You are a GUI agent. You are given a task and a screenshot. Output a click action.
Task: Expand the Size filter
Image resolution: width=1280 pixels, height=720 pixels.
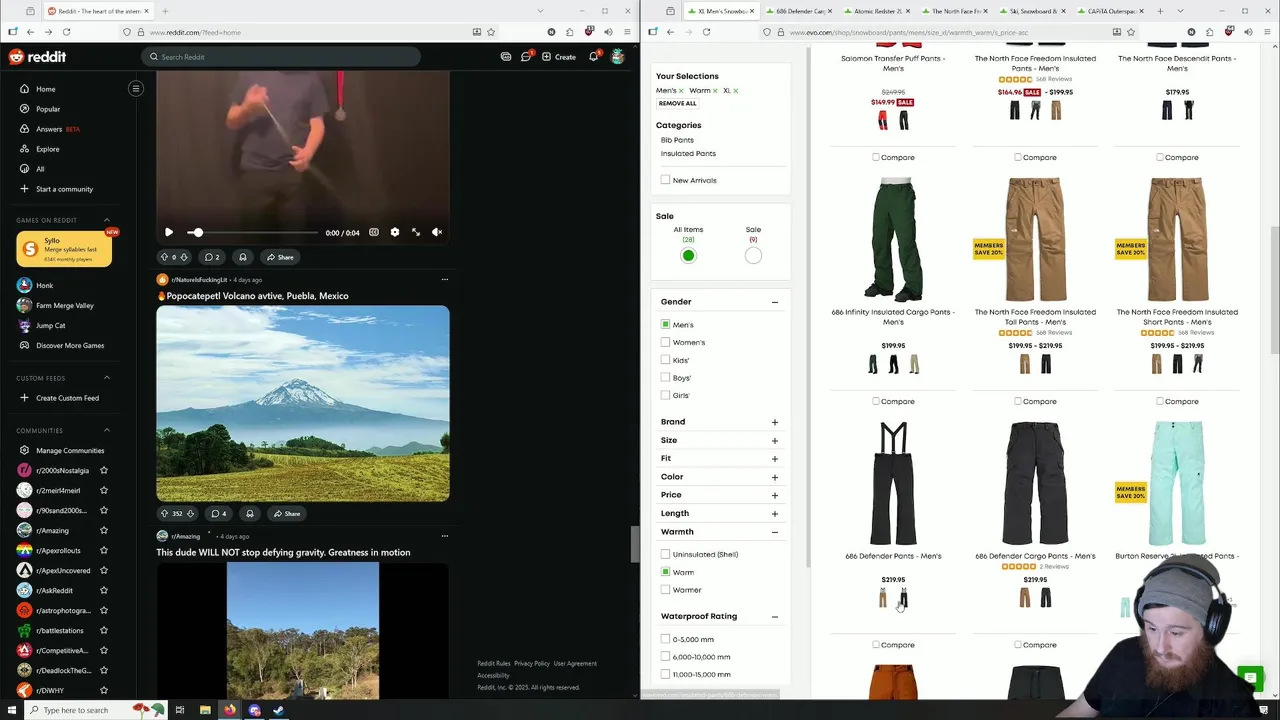tap(774, 440)
